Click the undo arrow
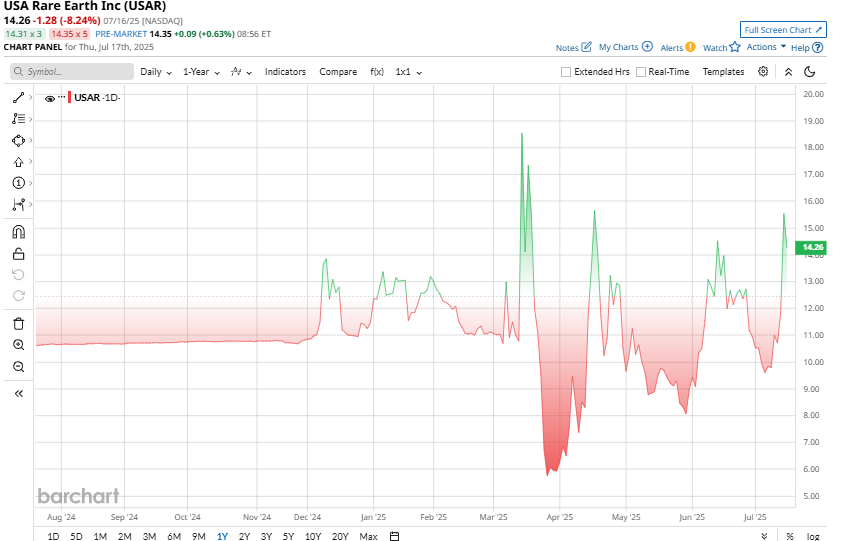This screenshot has height=541, width=862. coord(18,275)
